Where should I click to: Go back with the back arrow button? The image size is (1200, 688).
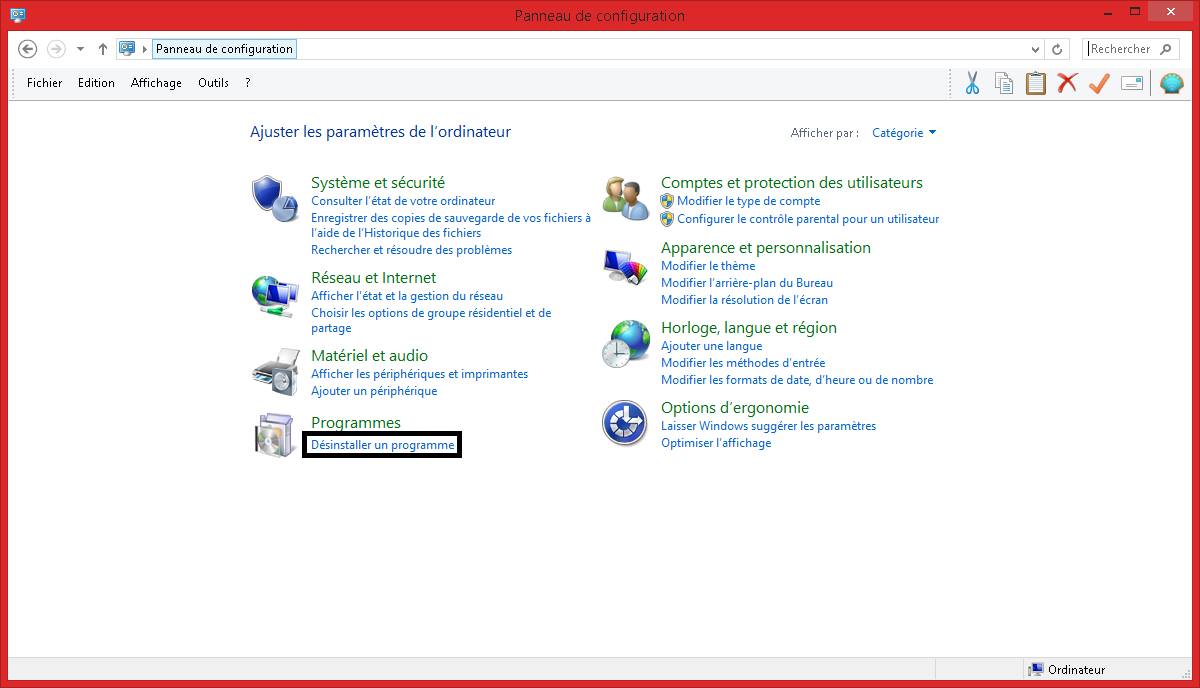pyautogui.click(x=28, y=49)
